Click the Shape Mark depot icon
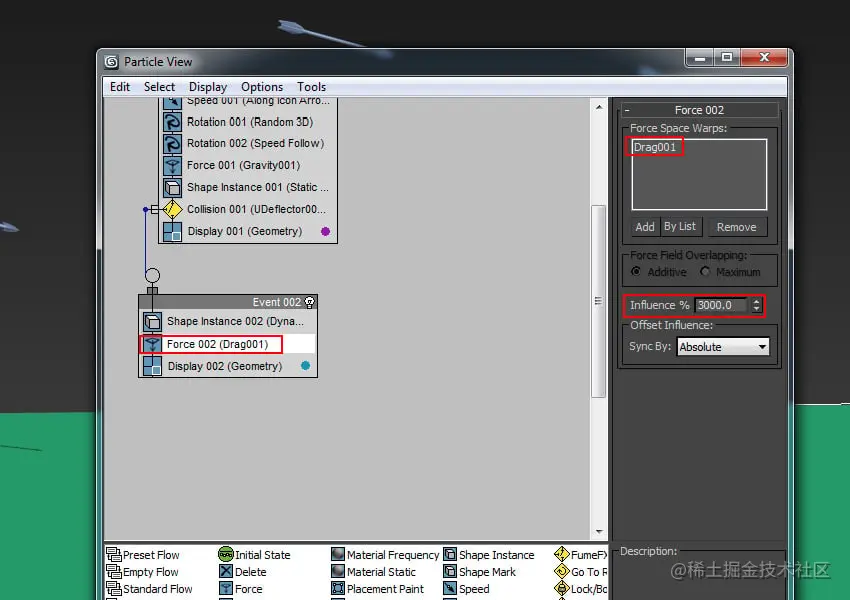 point(450,571)
